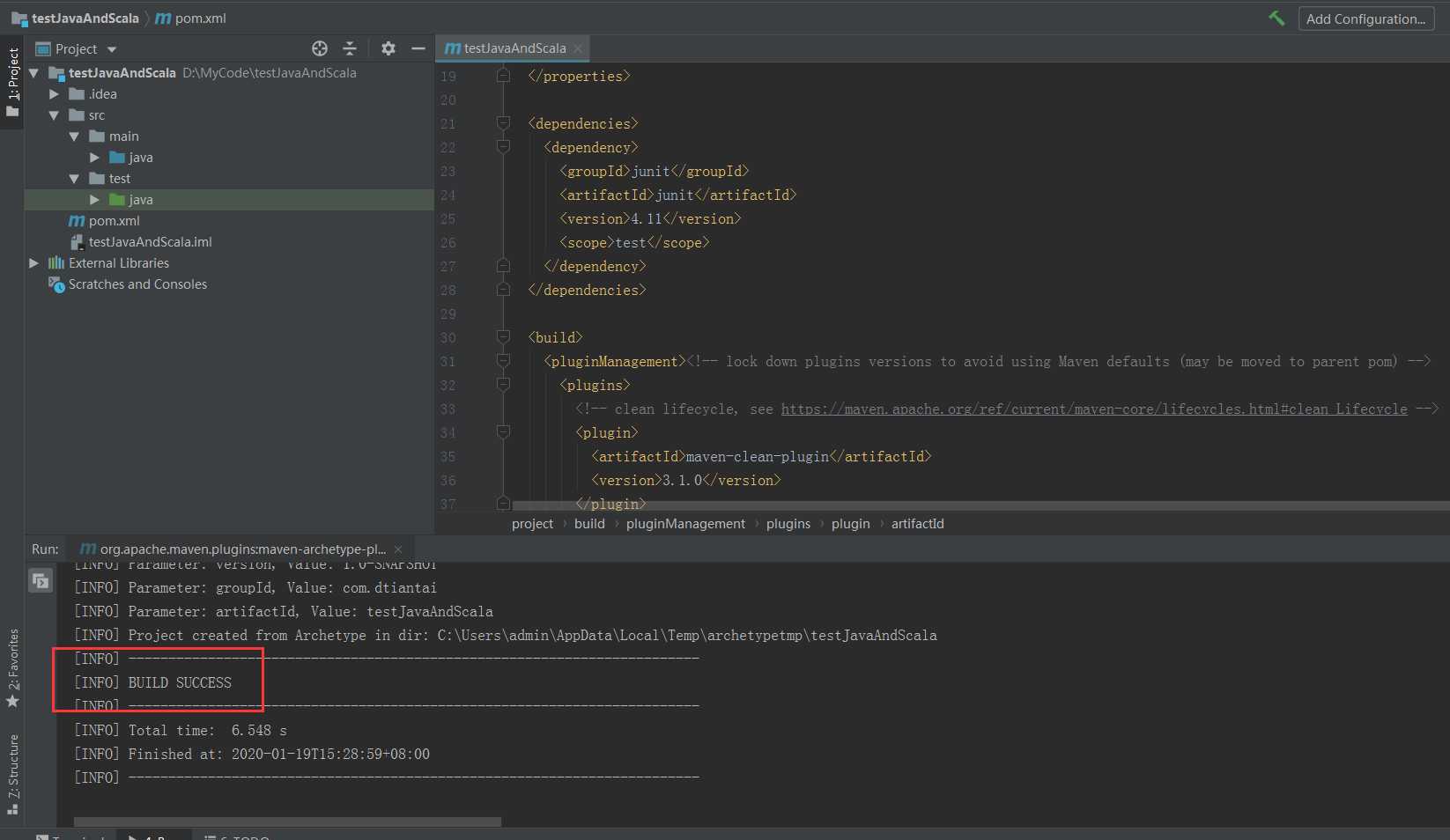Screen dimensions: 1450x840
Task: Click fold end marker at line 19
Action: click(503, 76)
